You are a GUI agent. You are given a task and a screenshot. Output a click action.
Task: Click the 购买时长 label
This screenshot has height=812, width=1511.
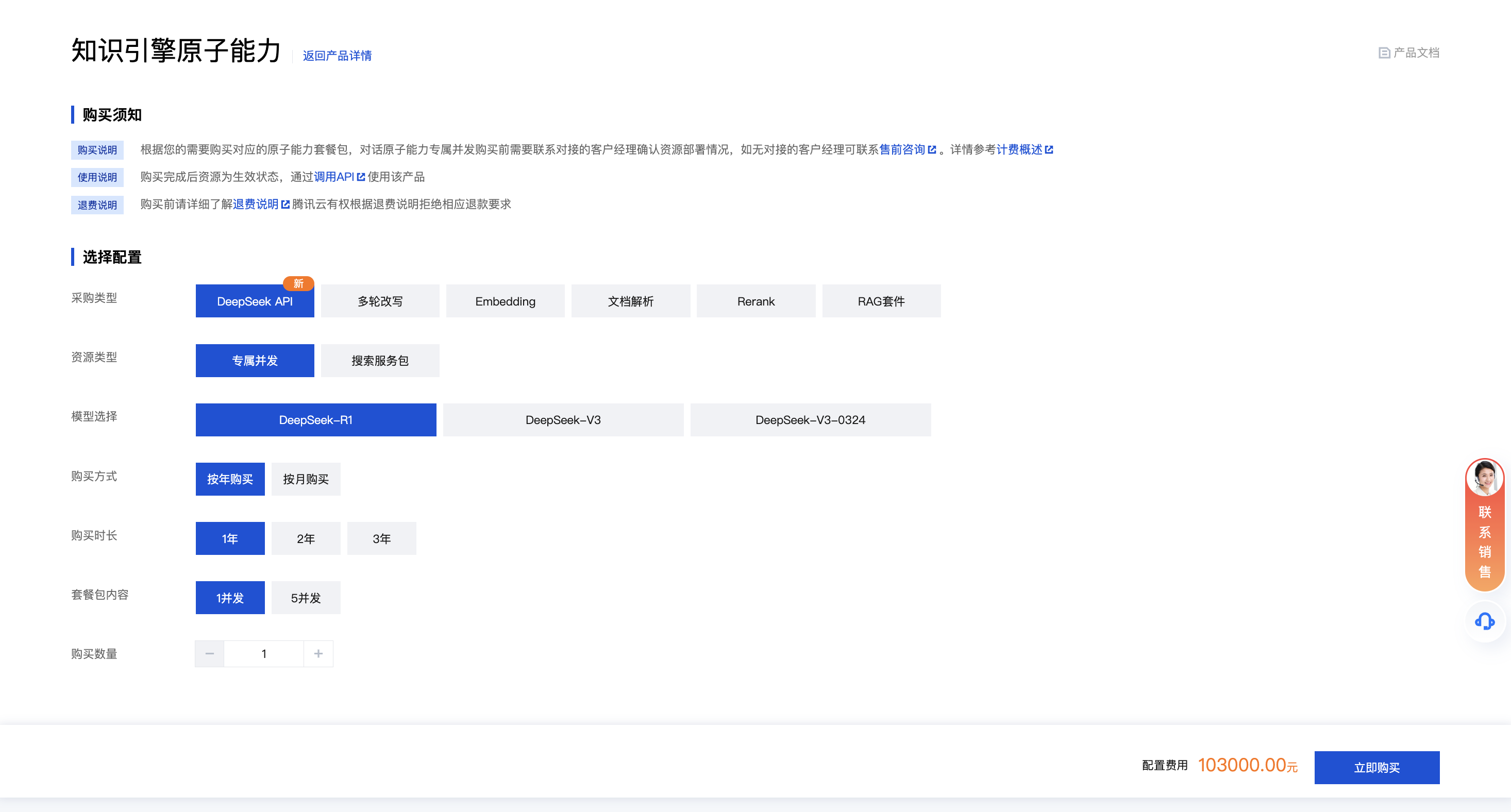(x=94, y=535)
